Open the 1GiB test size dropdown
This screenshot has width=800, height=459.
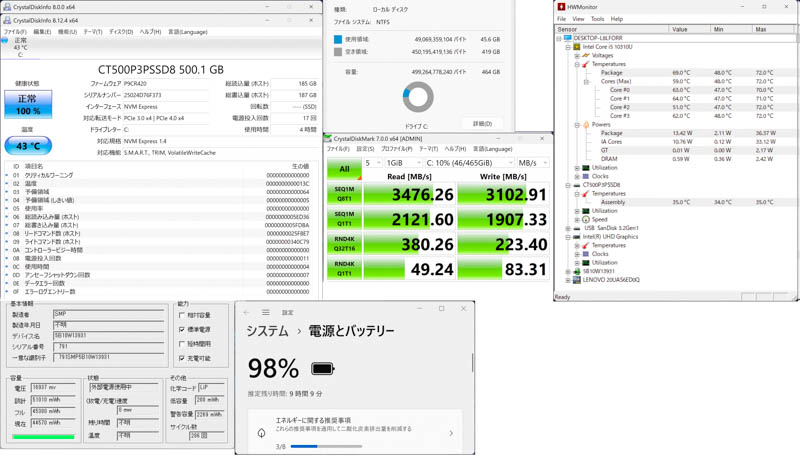[403, 163]
